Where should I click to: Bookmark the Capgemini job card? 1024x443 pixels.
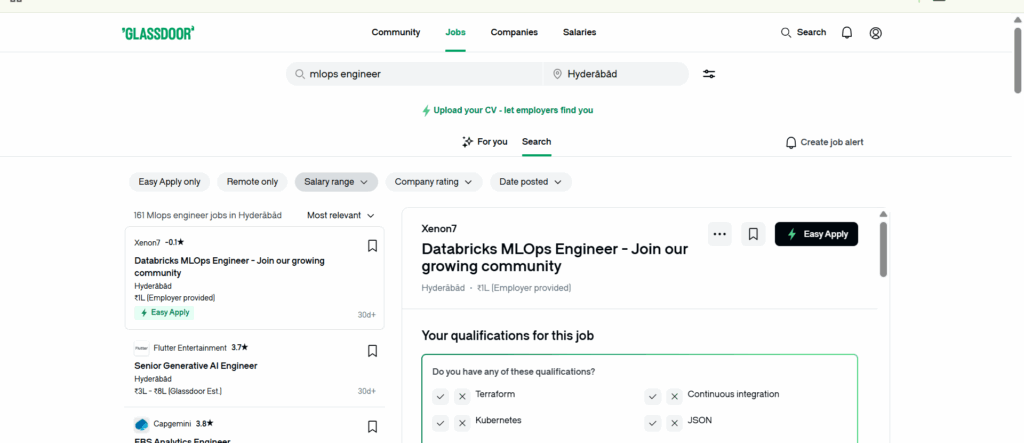tap(372, 427)
